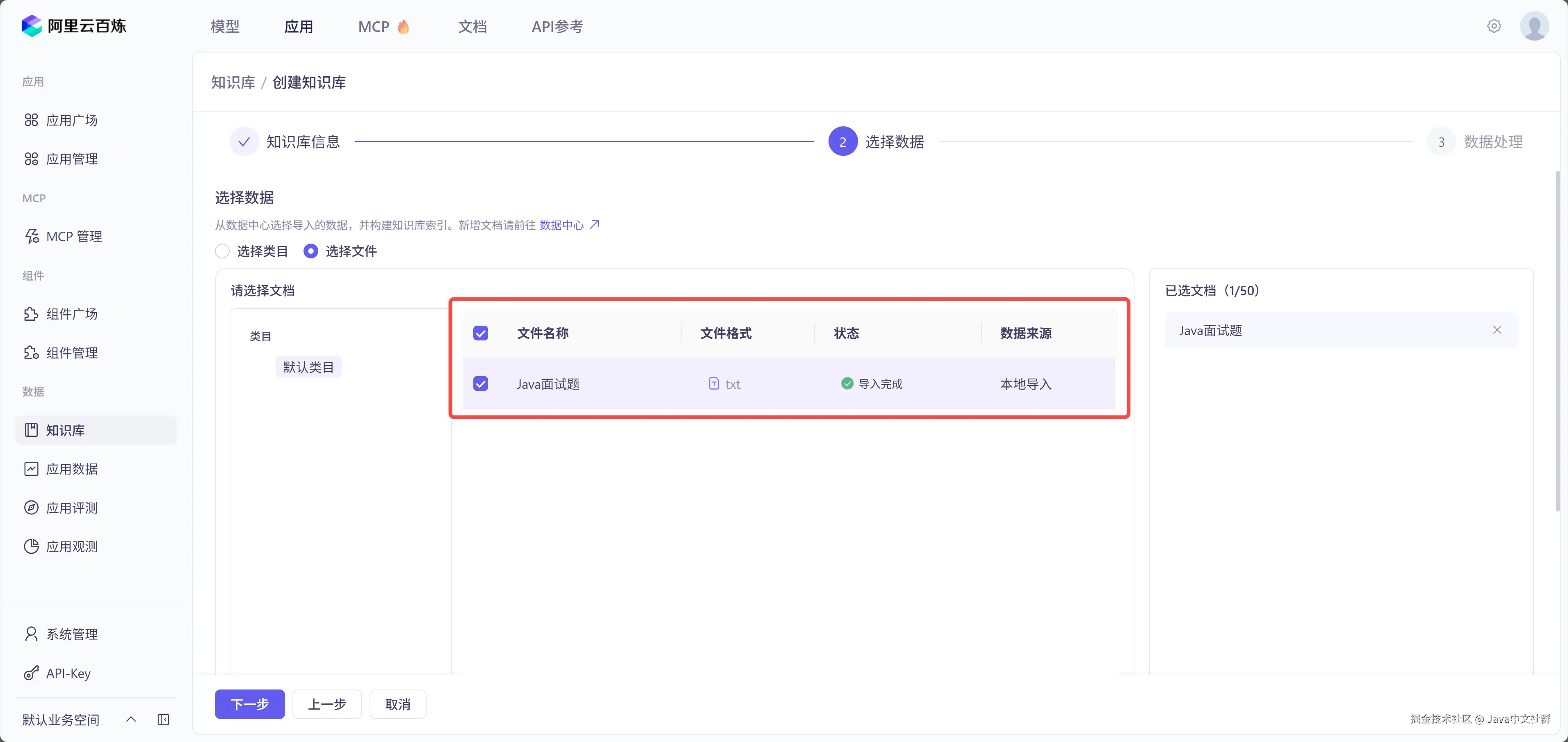Open the 文档 top navigation tab

[472, 27]
